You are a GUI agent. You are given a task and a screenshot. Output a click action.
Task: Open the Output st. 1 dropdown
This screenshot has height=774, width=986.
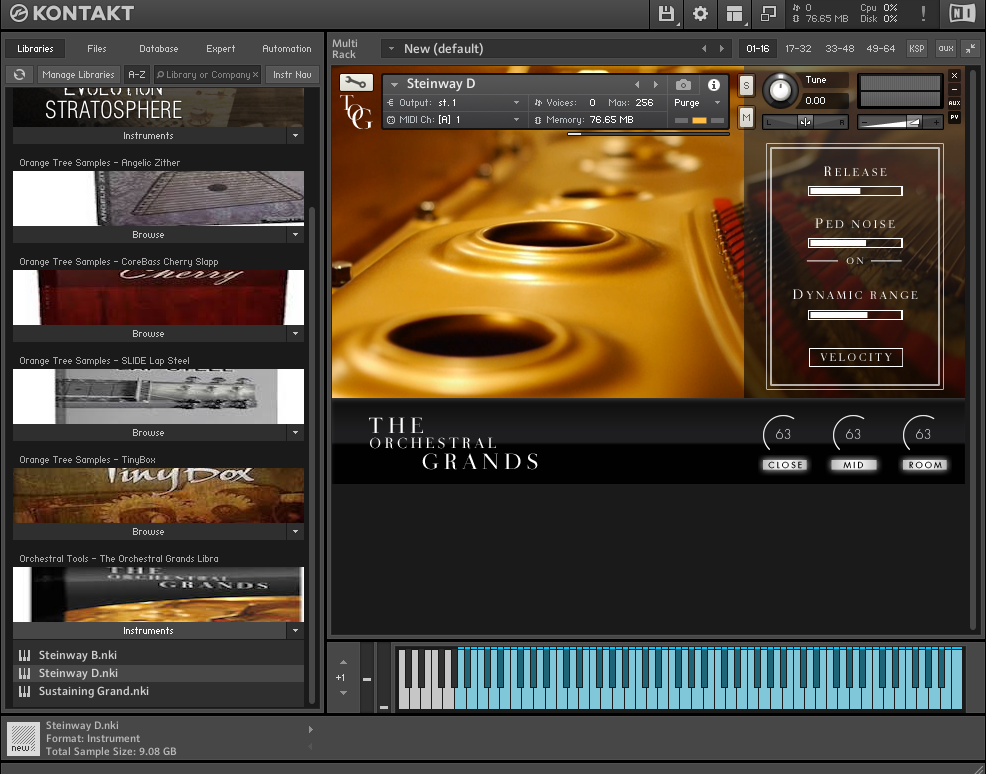[516, 102]
